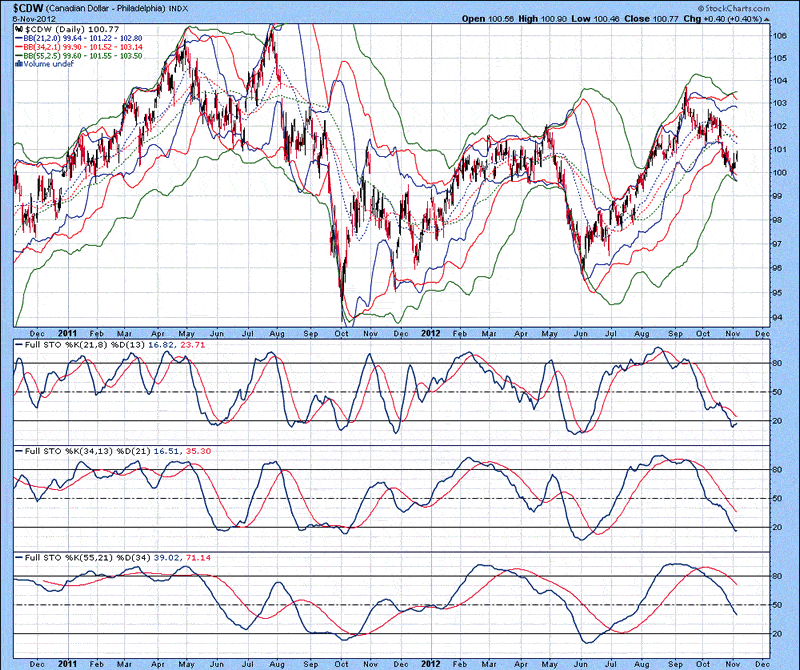
Task: Click the volume bars icon in legend
Action: point(17,63)
